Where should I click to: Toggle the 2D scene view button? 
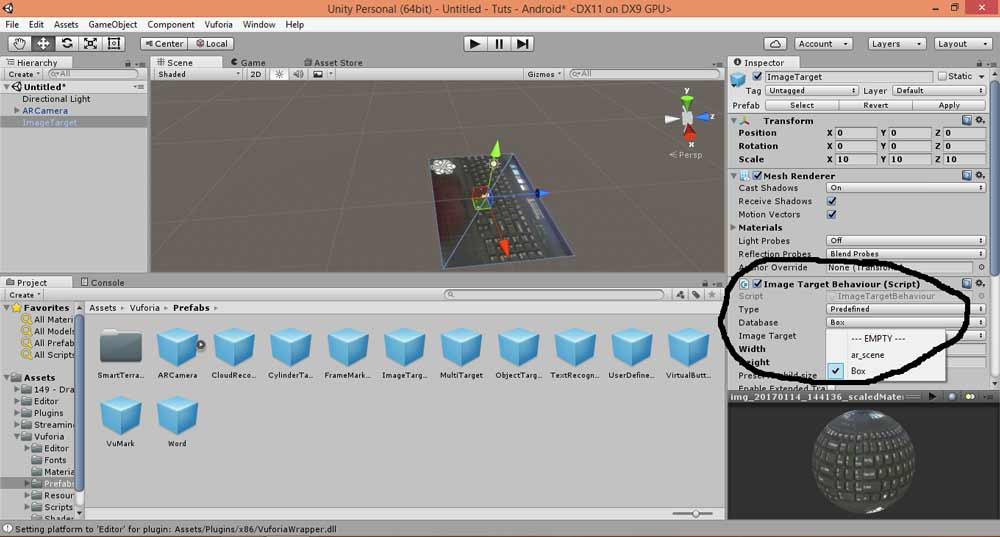pos(256,74)
